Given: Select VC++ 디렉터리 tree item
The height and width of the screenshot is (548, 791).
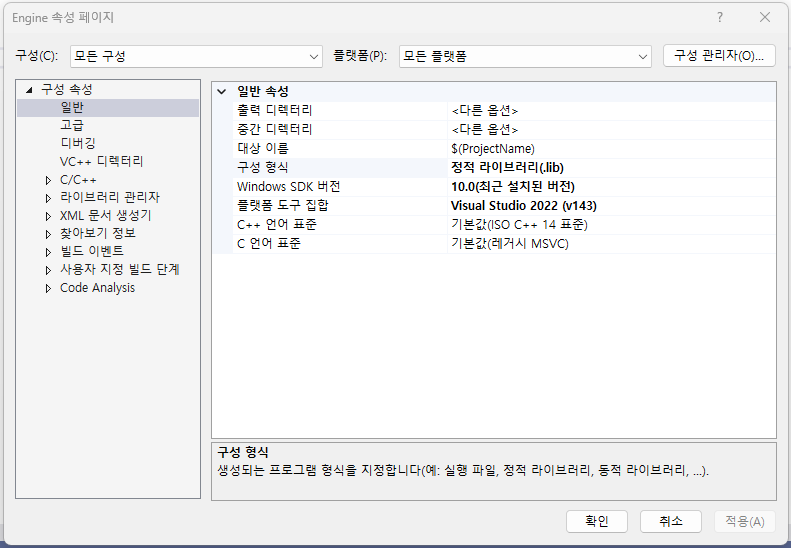Looking at the screenshot, I should [x=101, y=161].
